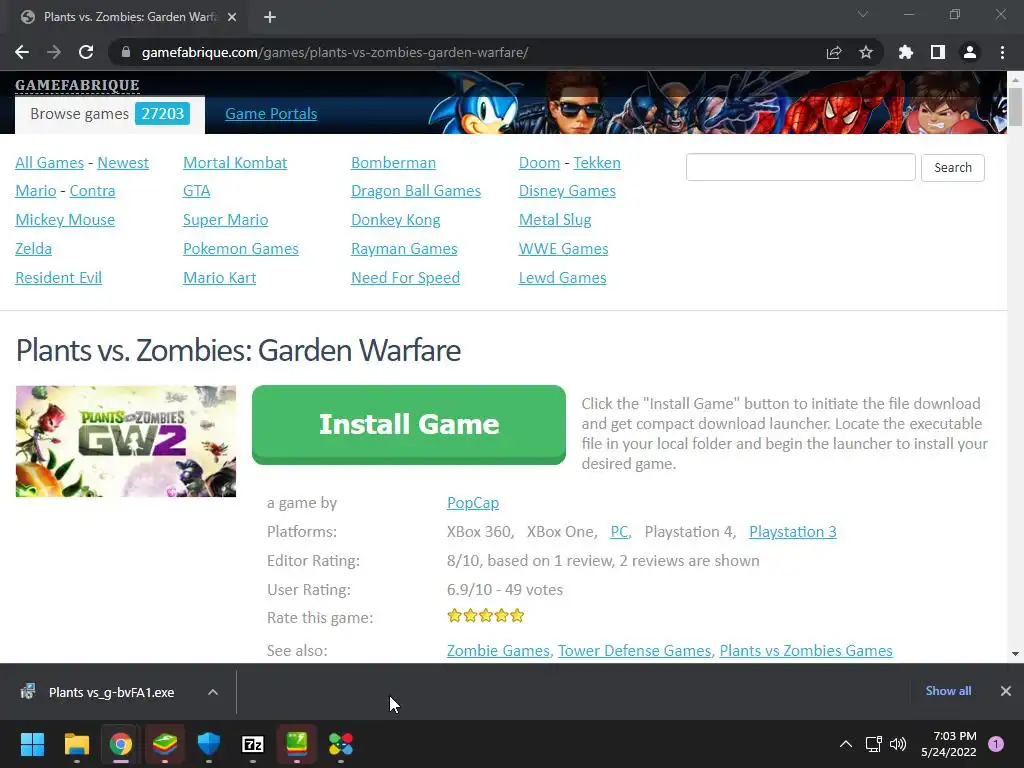Open the colorful clover app in the taskbar
The height and width of the screenshot is (768, 1024).
click(341, 744)
